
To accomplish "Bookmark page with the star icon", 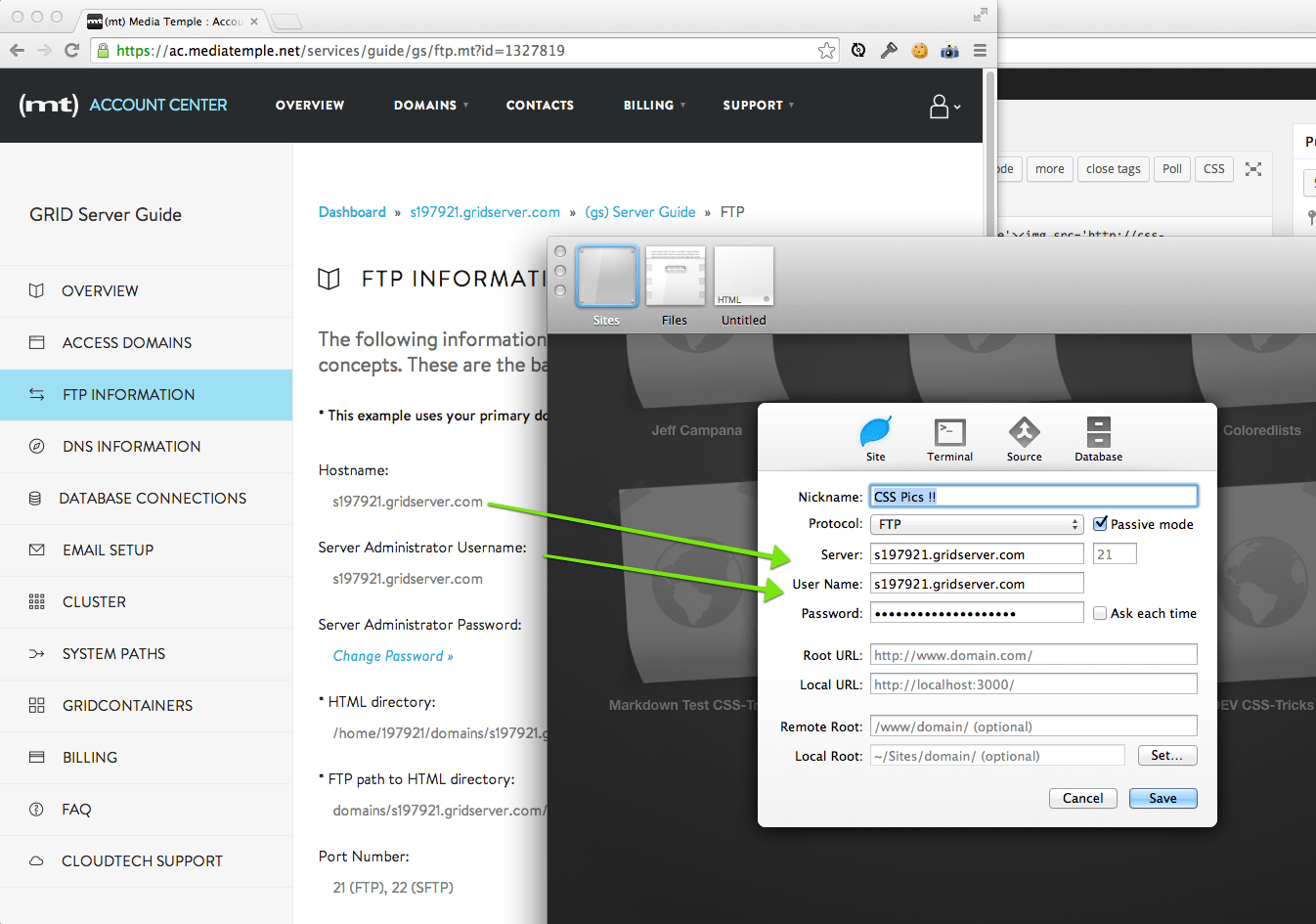I will [826, 50].
